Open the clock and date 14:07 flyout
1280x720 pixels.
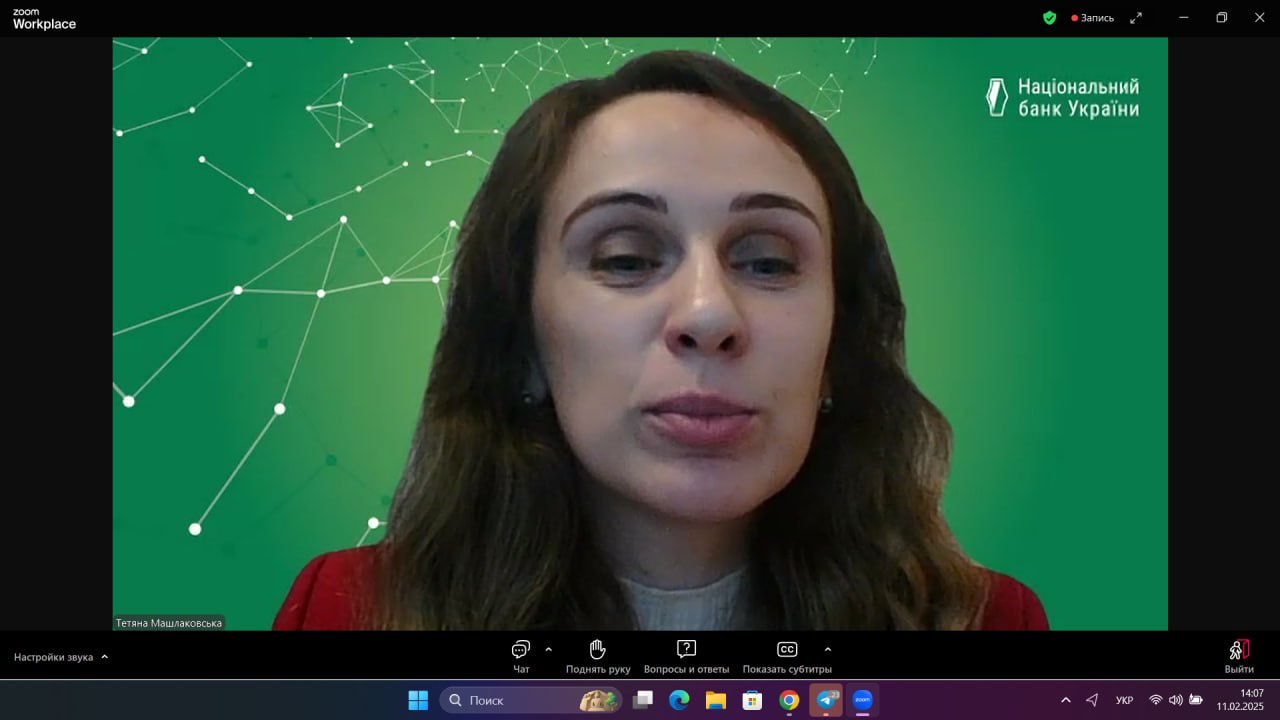click(1240, 700)
